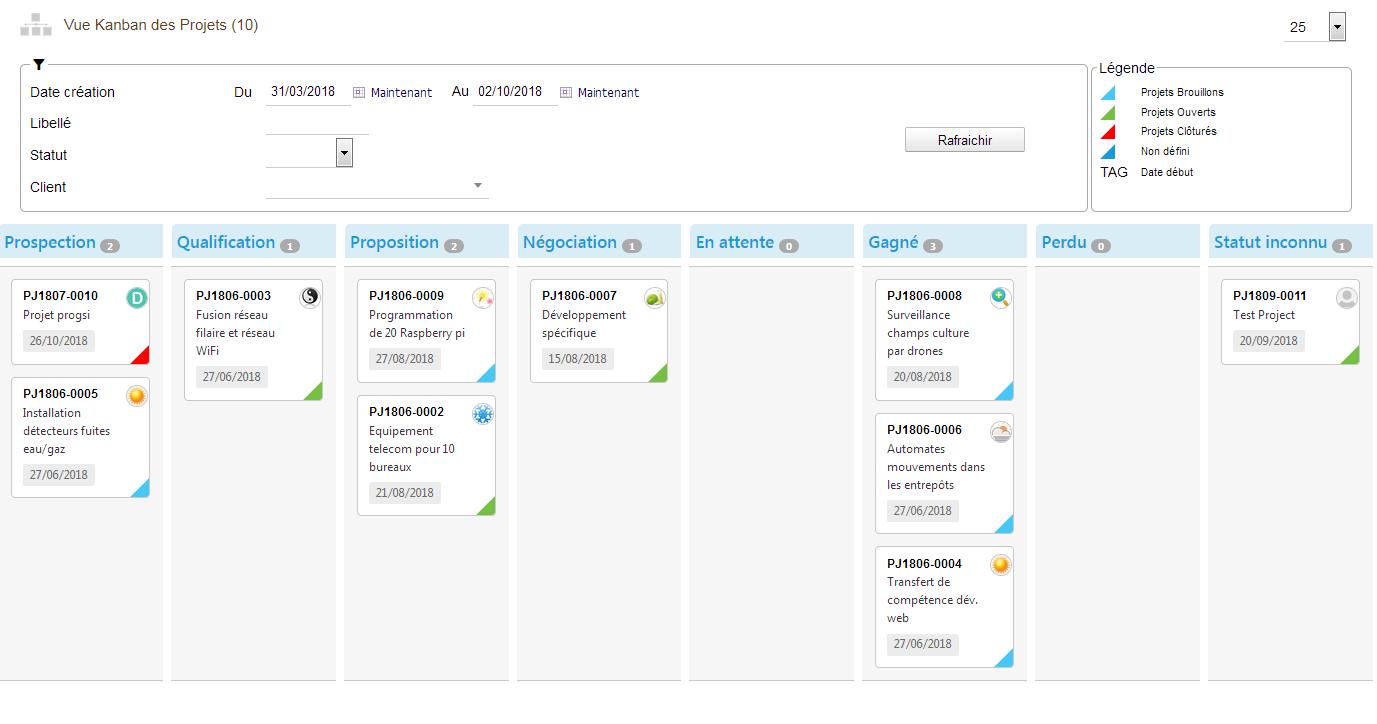Image resolution: width=1377 pixels, height=724 pixels.
Task: Click the Maintenant link after the Du date
Action: click(401, 92)
